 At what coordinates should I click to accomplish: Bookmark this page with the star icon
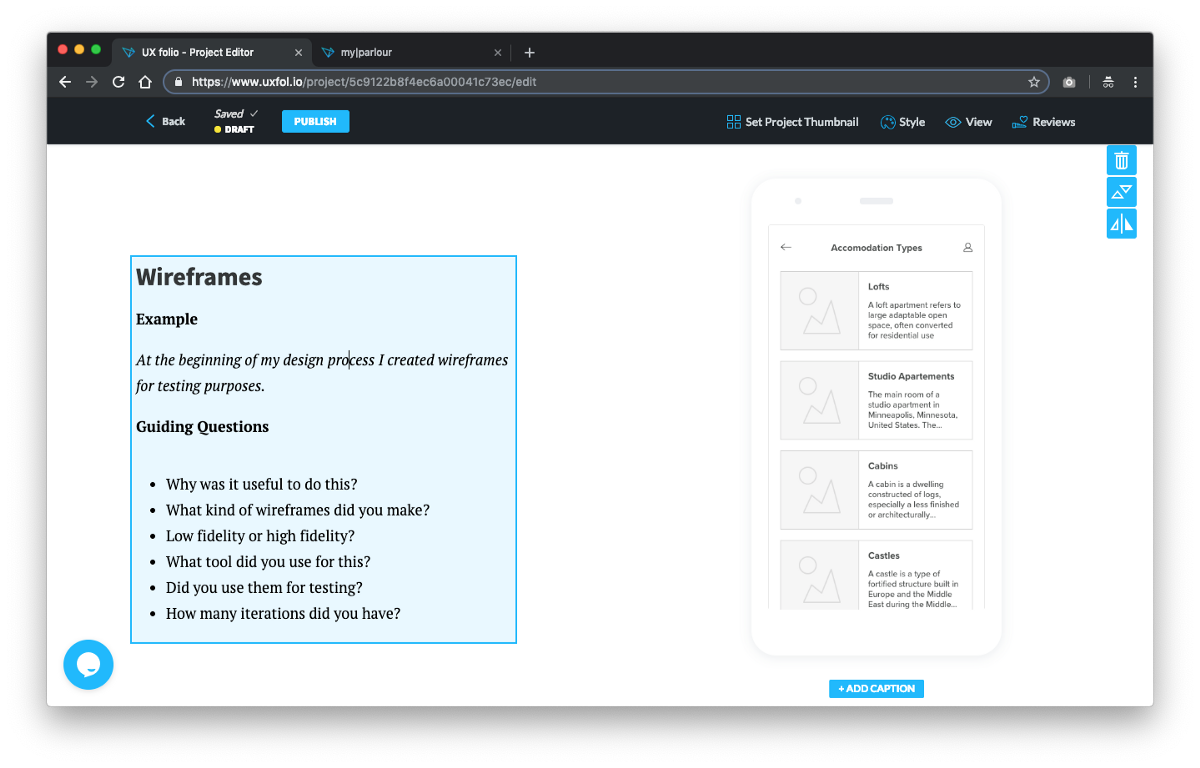click(x=1034, y=82)
